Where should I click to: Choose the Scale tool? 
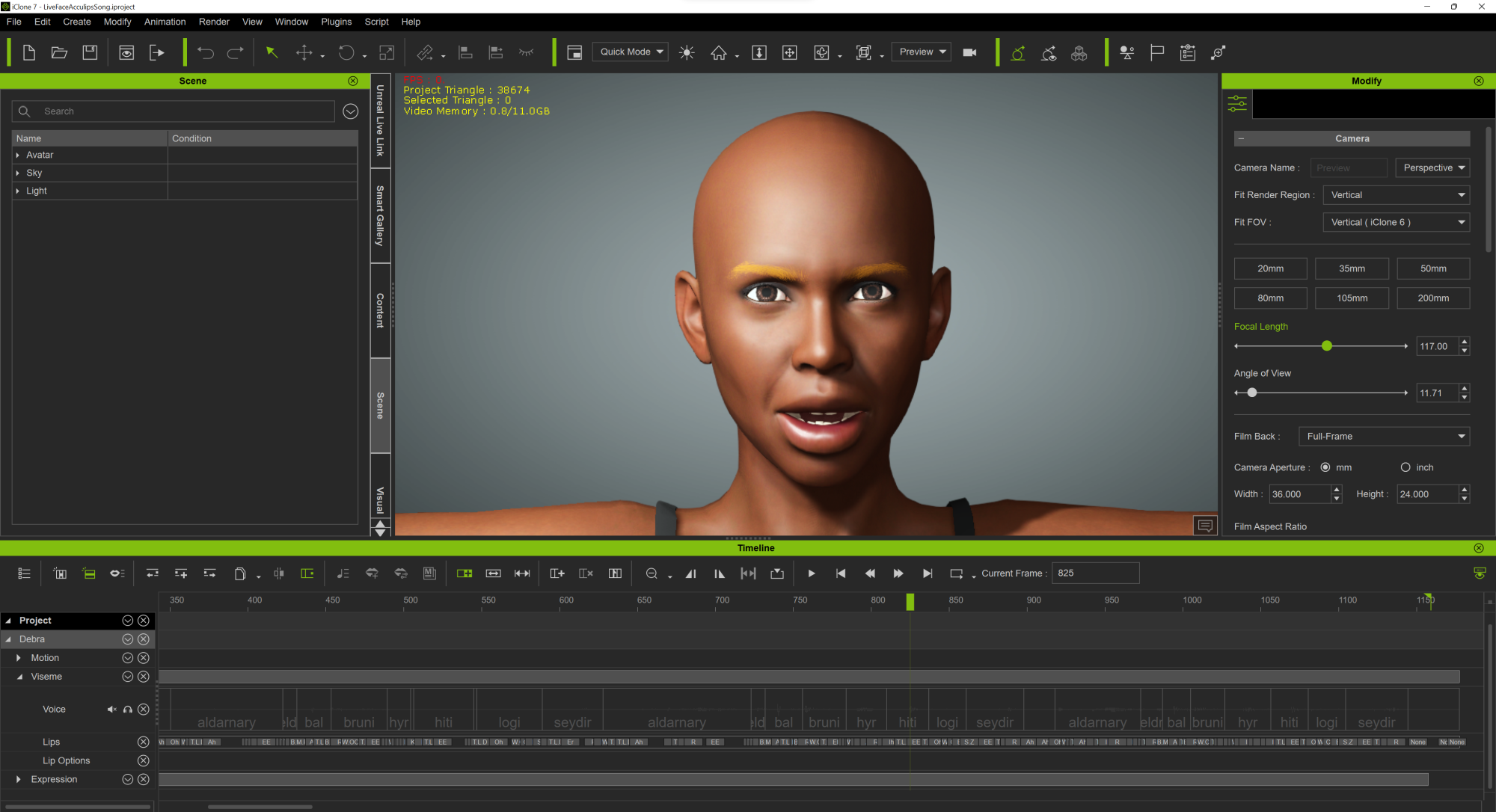click(x=387, y=52)
